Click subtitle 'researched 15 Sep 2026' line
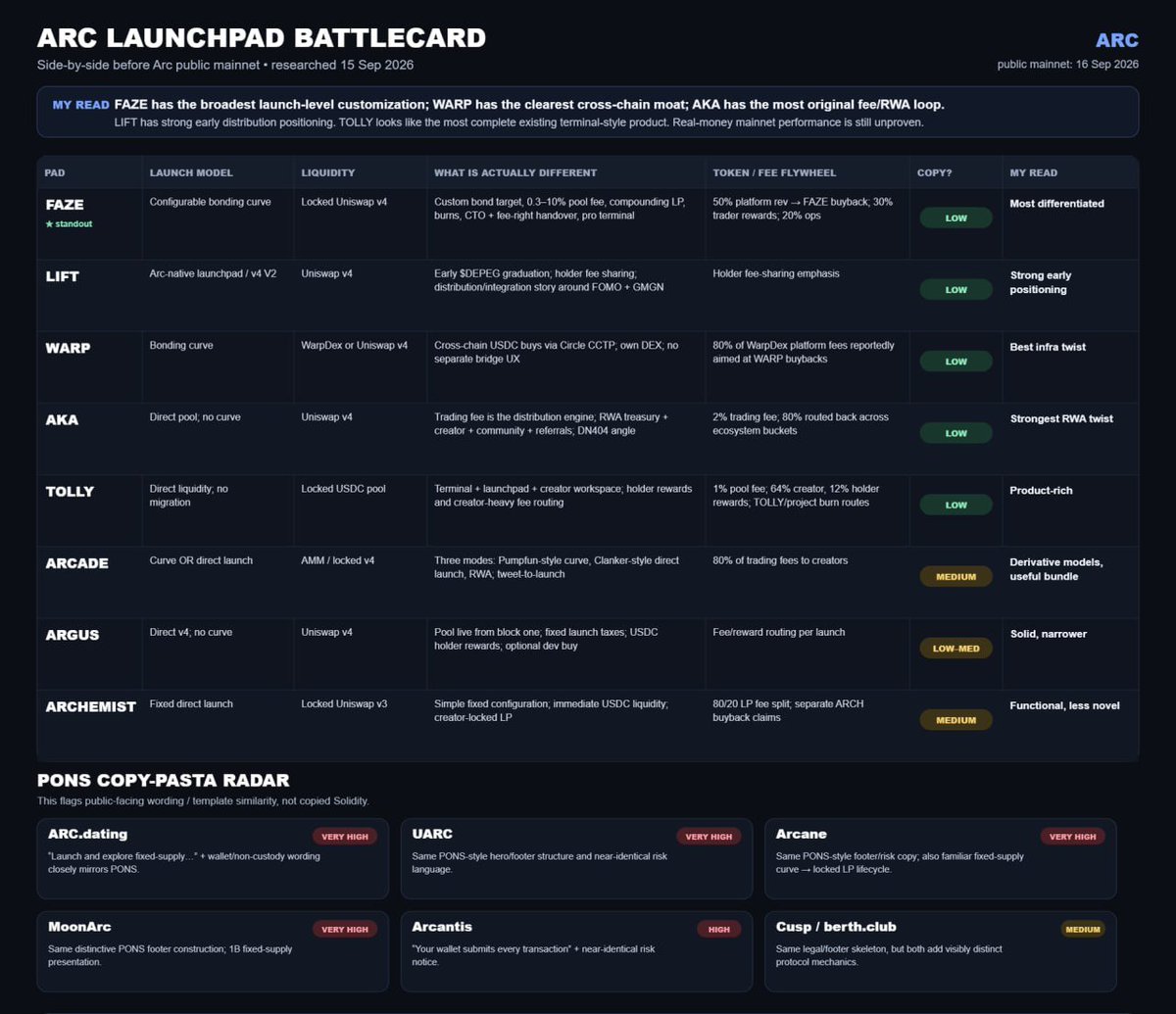Image resolution: width=1176 pixels, height=1014 pixels. (225, 65)
